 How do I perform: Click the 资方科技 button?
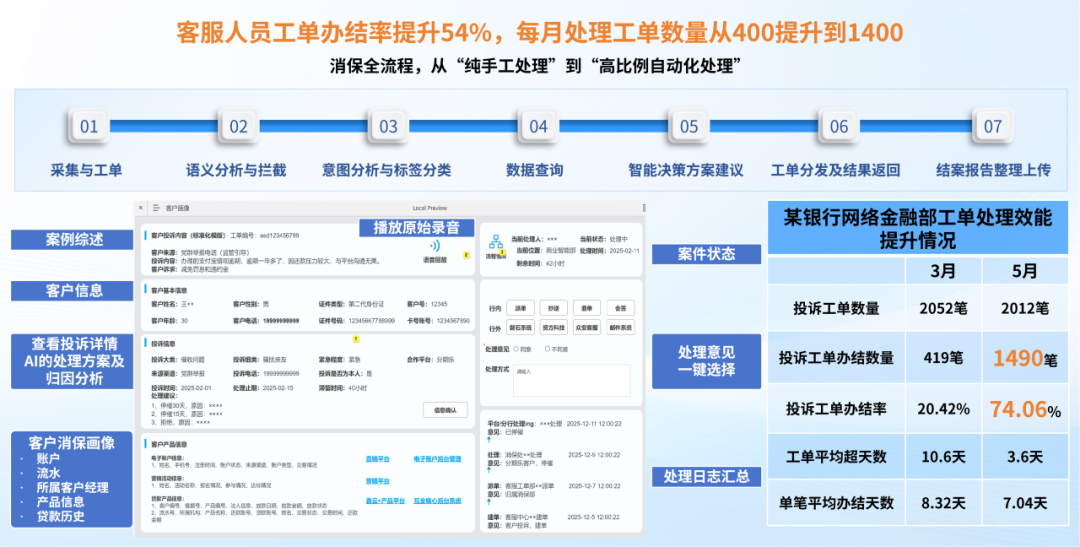click(554, 328)
